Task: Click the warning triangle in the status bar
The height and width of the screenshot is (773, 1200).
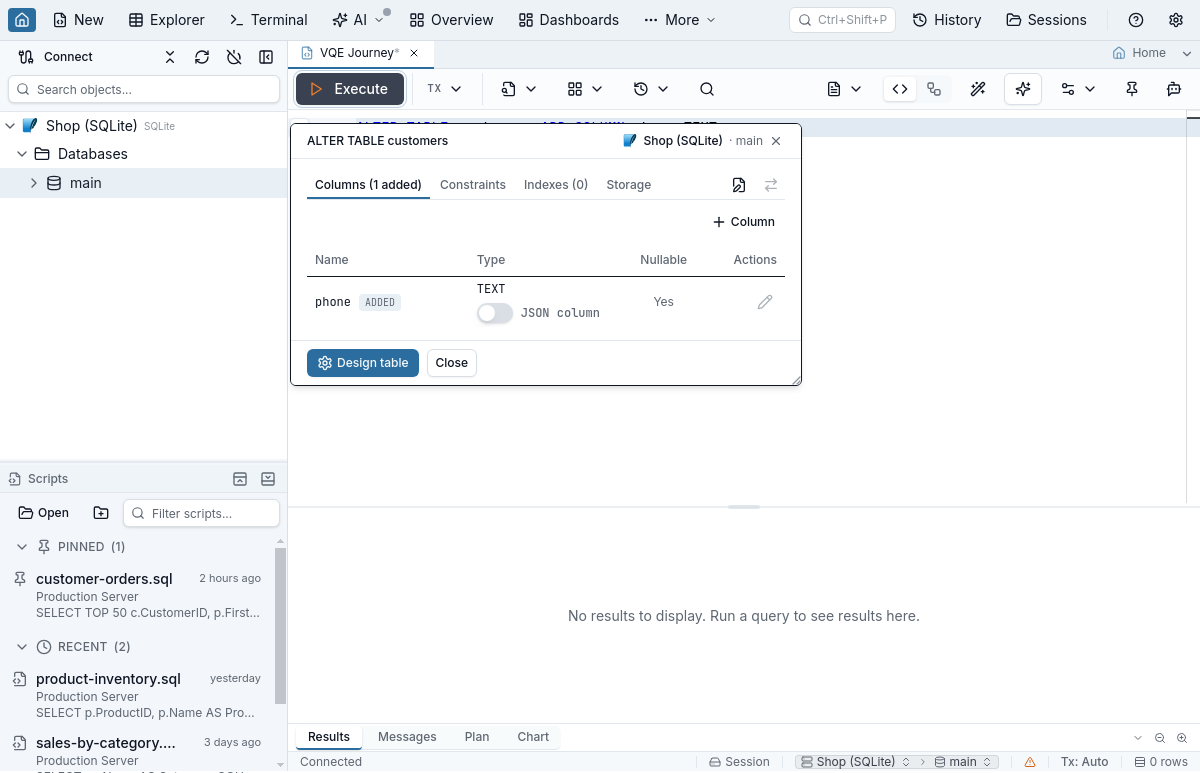Action: (x=1030, y=762)
